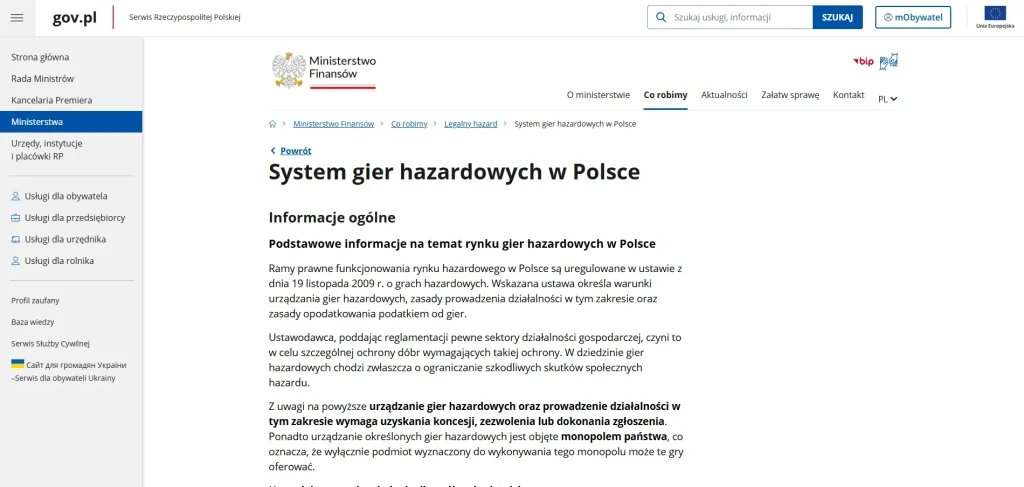Select the Co robimy tab
This screenshot has height=487, width=1024.
click(x=665, y=95)
